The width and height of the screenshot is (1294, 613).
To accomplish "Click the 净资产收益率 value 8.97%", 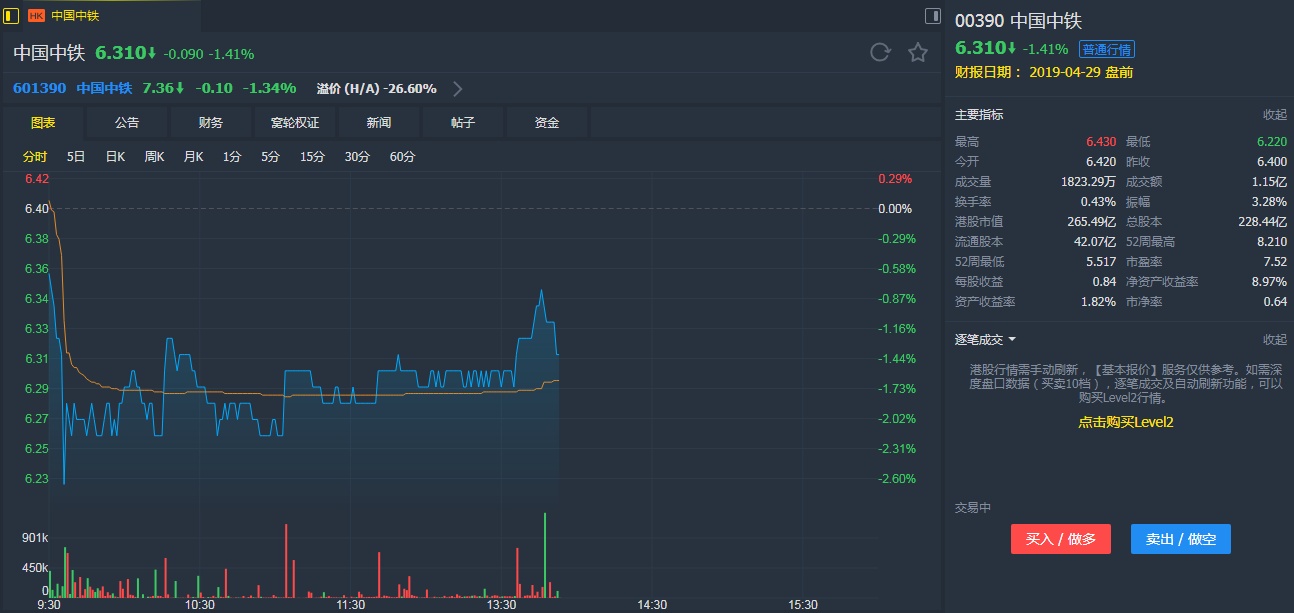I will (1269, 282).
